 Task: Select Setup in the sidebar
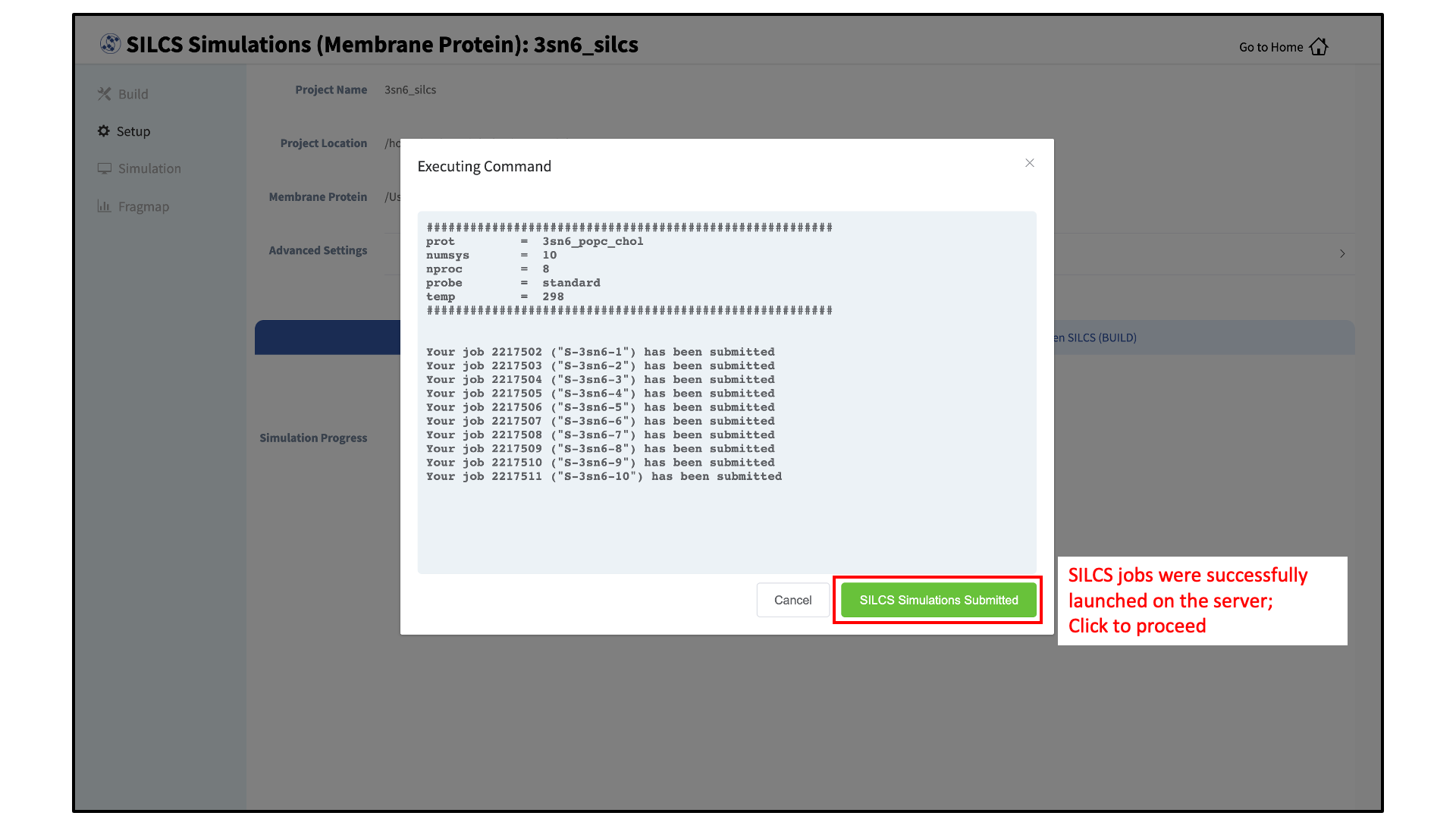coord(124,131)
